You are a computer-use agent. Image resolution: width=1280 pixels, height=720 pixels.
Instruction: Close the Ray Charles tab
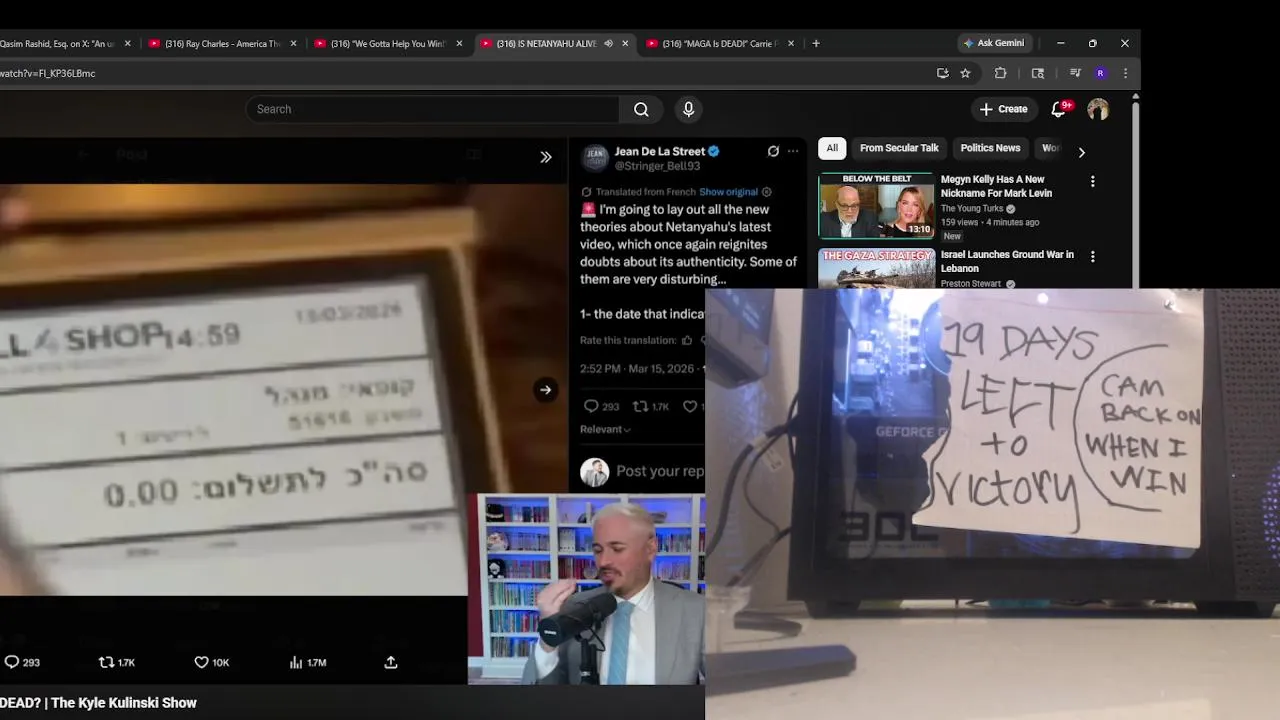point(293,43)
